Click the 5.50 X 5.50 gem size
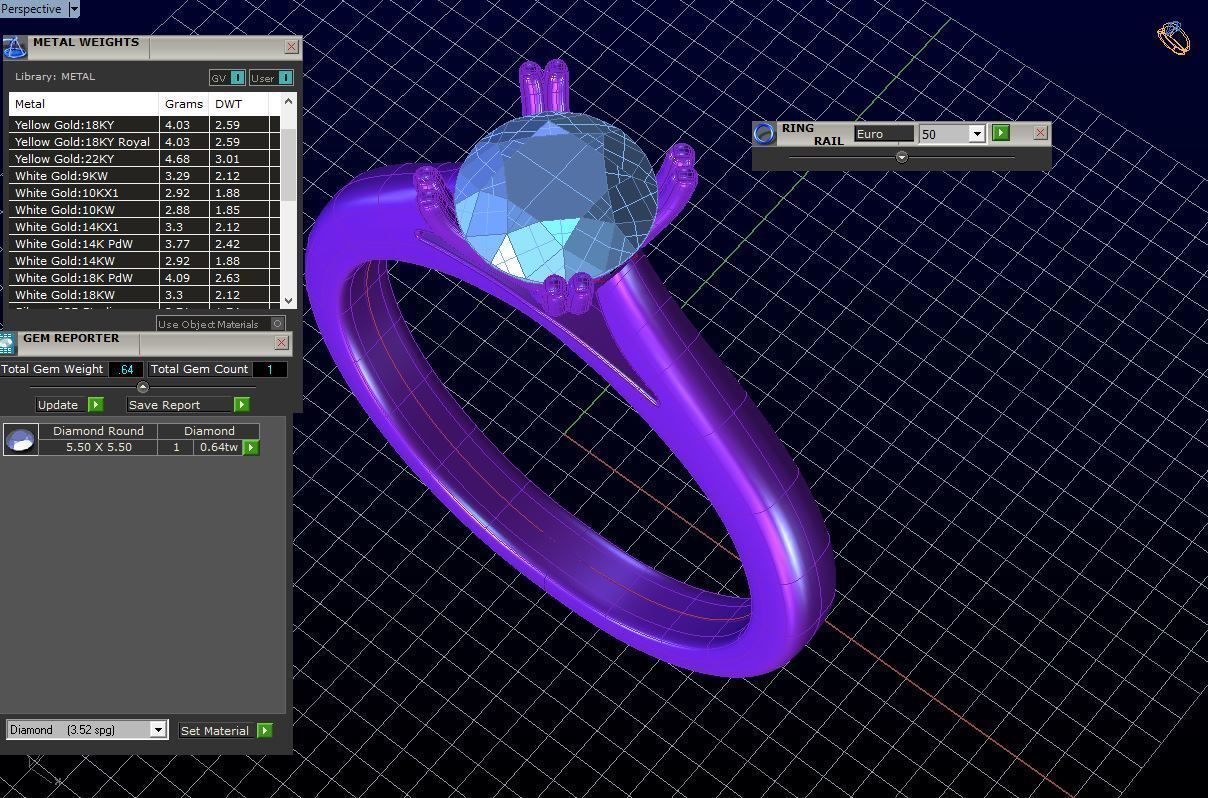 [99, 447]
